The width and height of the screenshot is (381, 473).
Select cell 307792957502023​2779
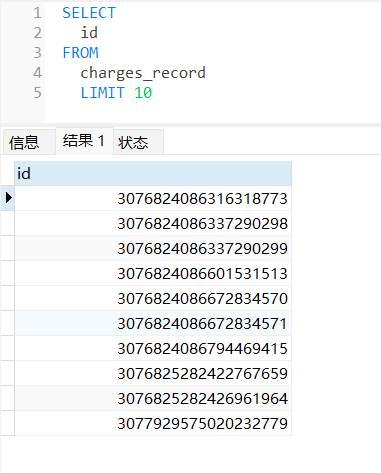(153, 423)
